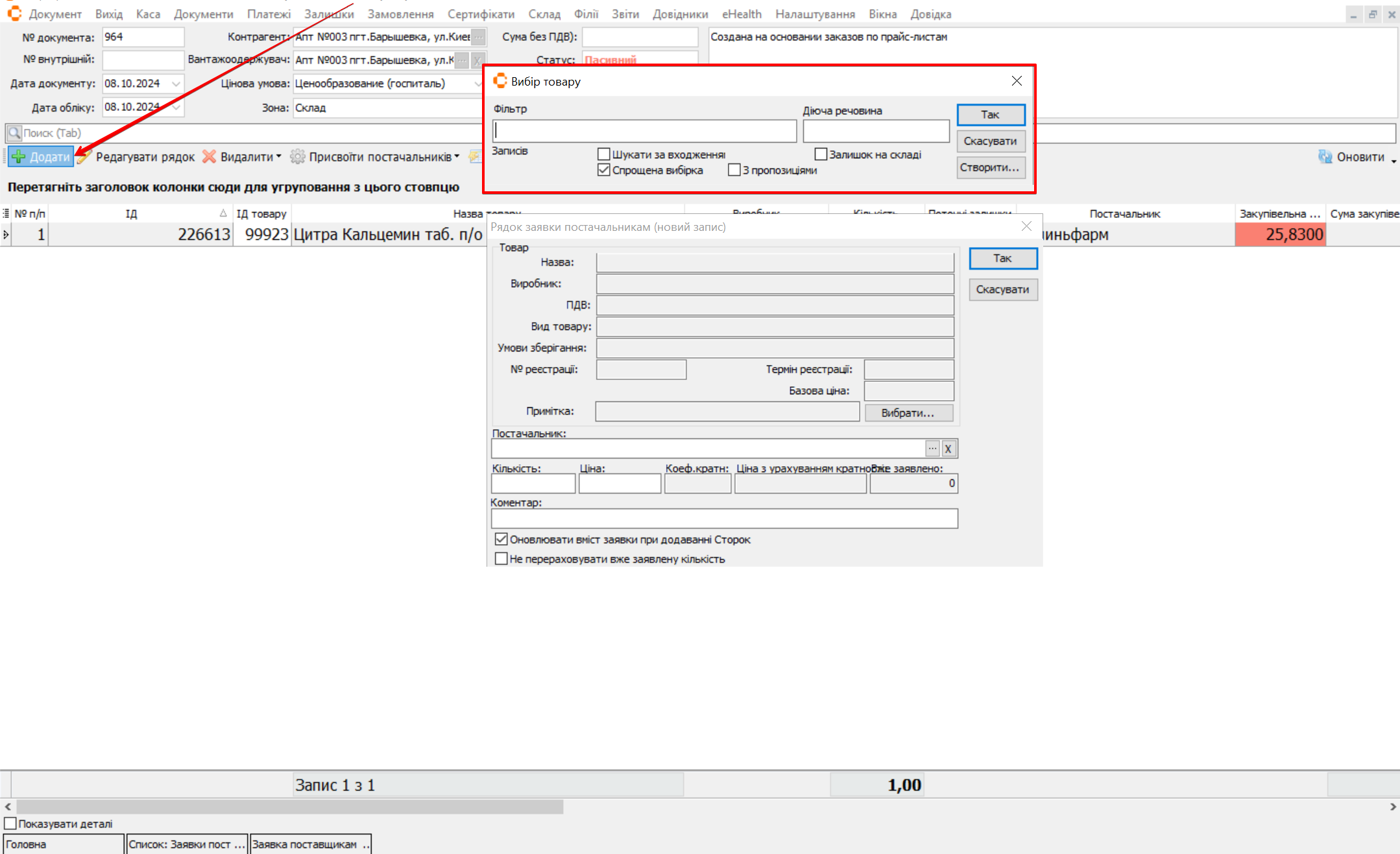Toggle Залишок на складі checkbox
The image size is (1400, 854).
click(x=821, y=154)
